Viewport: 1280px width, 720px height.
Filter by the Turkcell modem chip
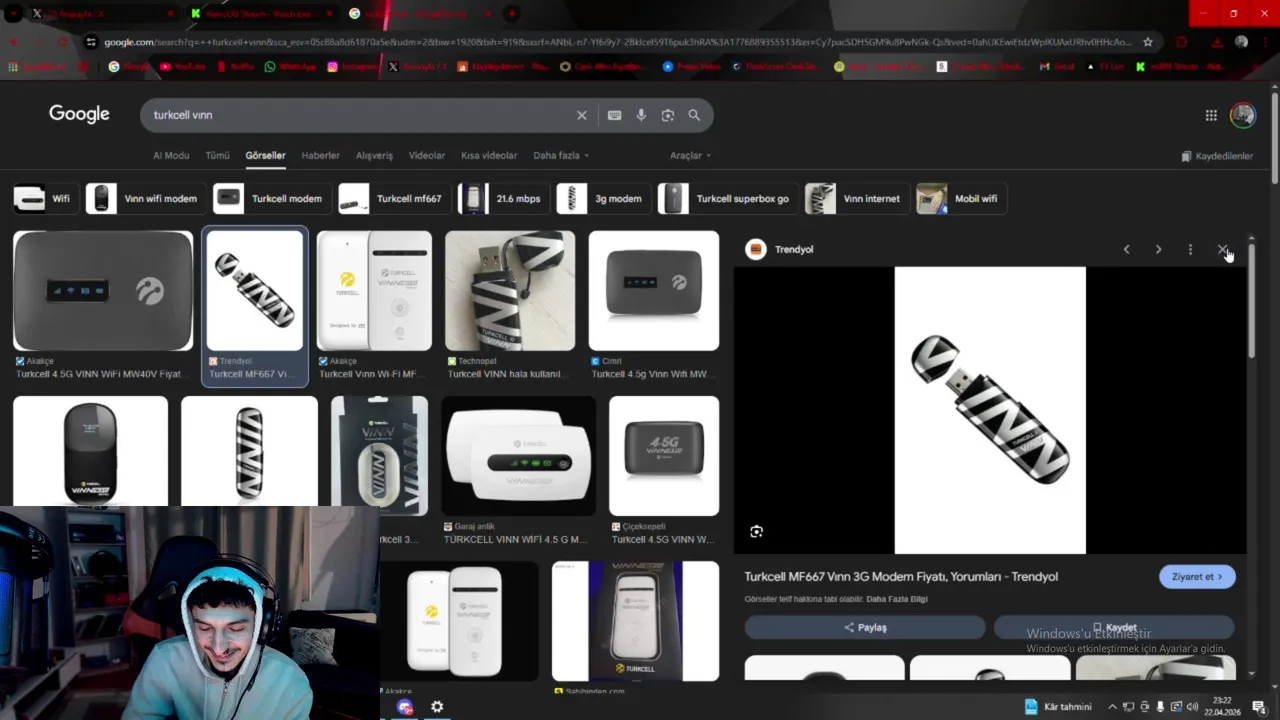coord(271,198)
